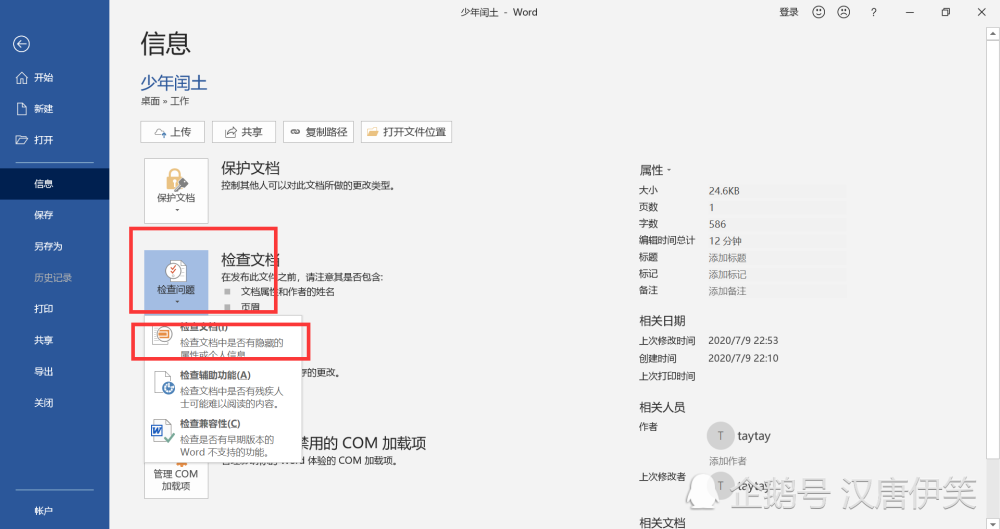Choose 检查兼容性(C) menu entry
Screen dimensions: 1000x529
[x=223, y=438]
